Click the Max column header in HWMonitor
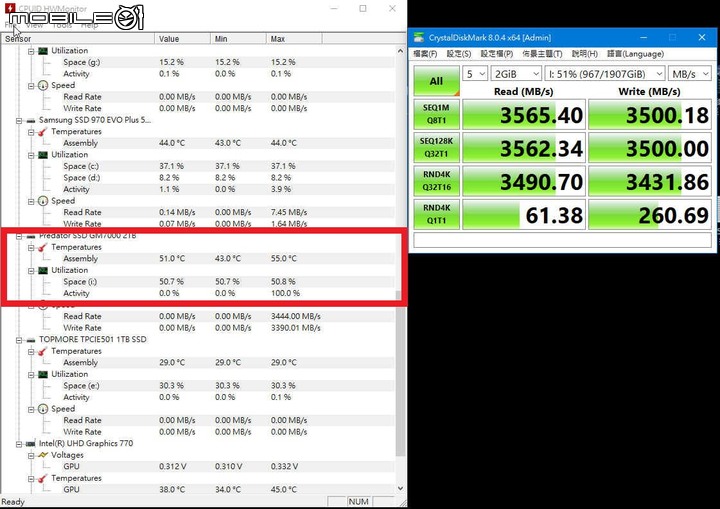The image size is (720, 509). [294, 39]
